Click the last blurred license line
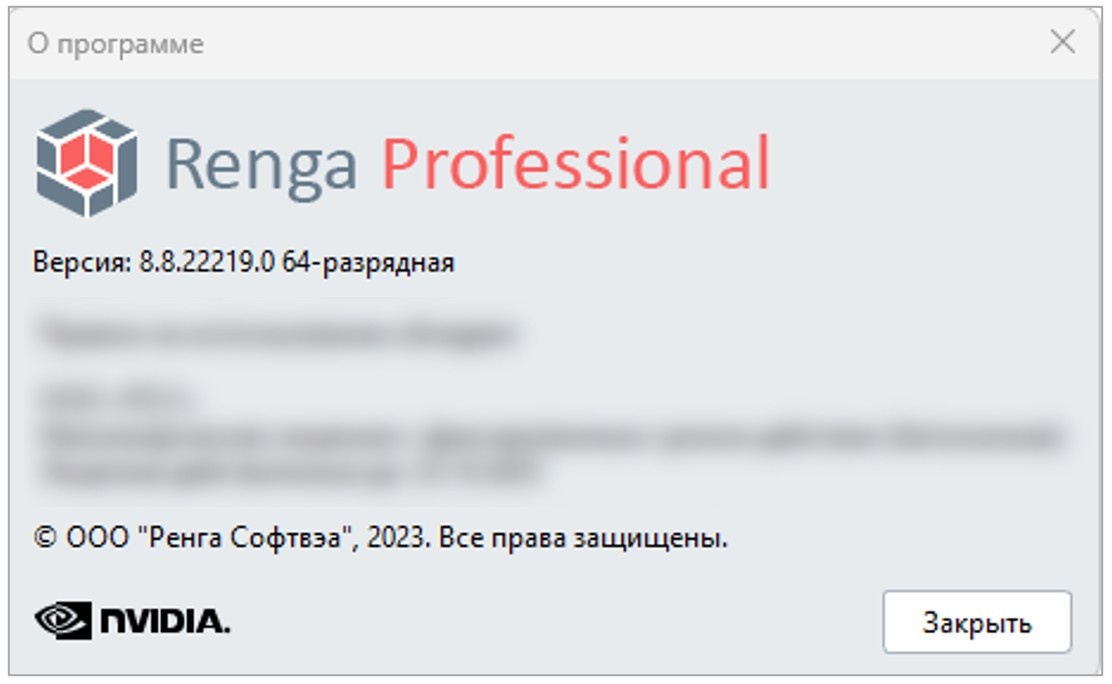The width and height of the screenshot is (1112, 684). coord(289,471)
